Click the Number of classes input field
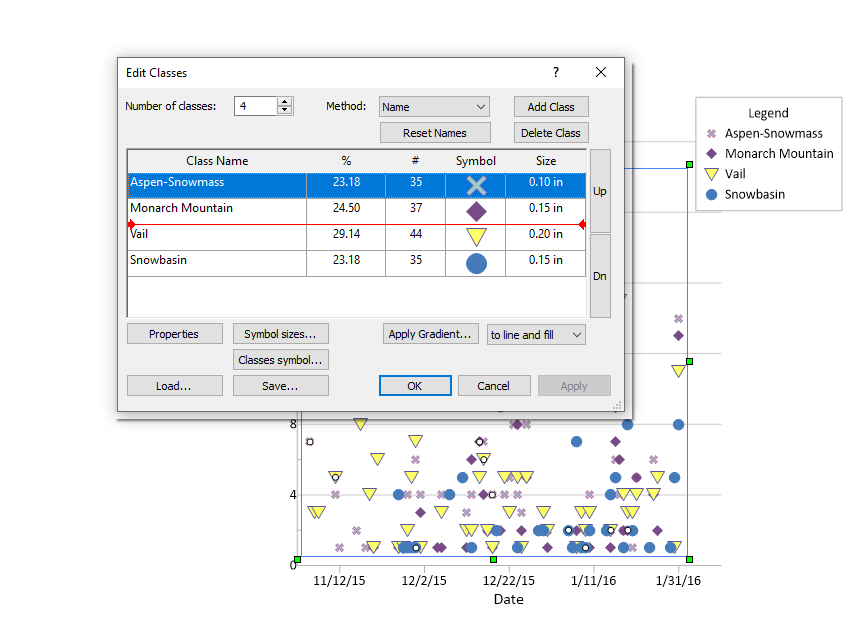 (x=257, y=105)
